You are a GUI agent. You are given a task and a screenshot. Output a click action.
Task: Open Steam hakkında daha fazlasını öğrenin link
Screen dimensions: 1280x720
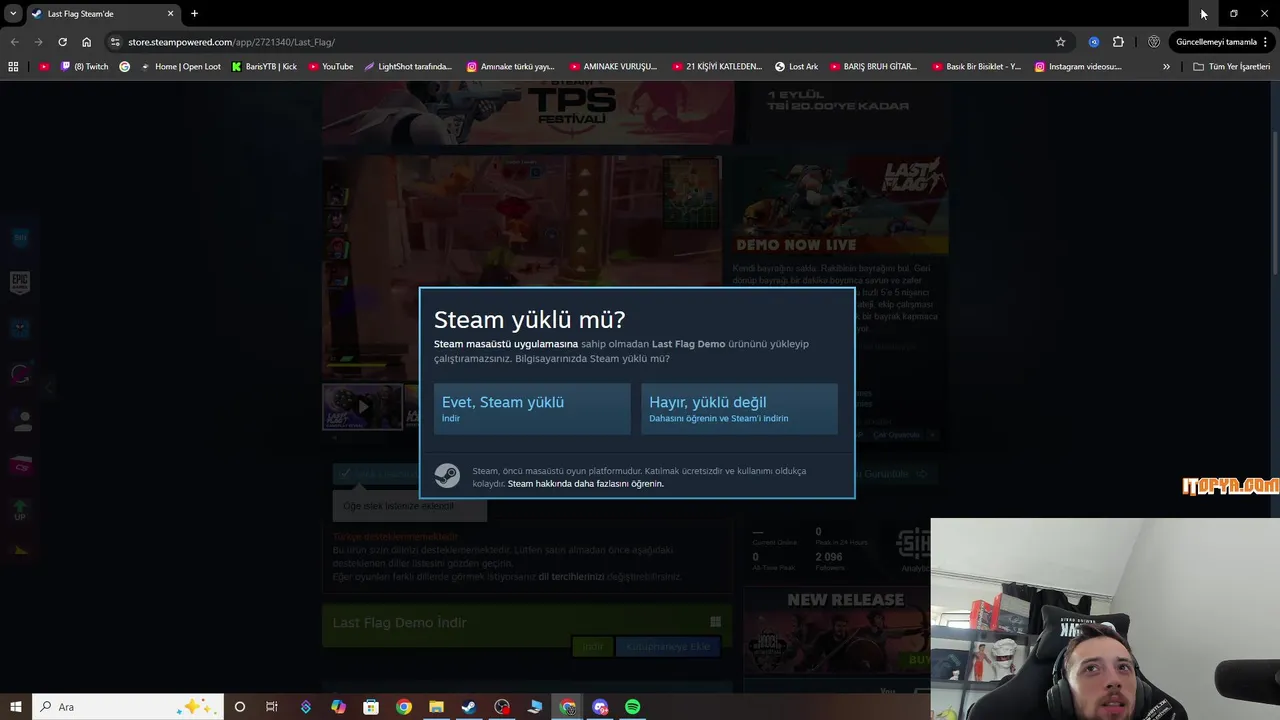(x=585, y=484)
